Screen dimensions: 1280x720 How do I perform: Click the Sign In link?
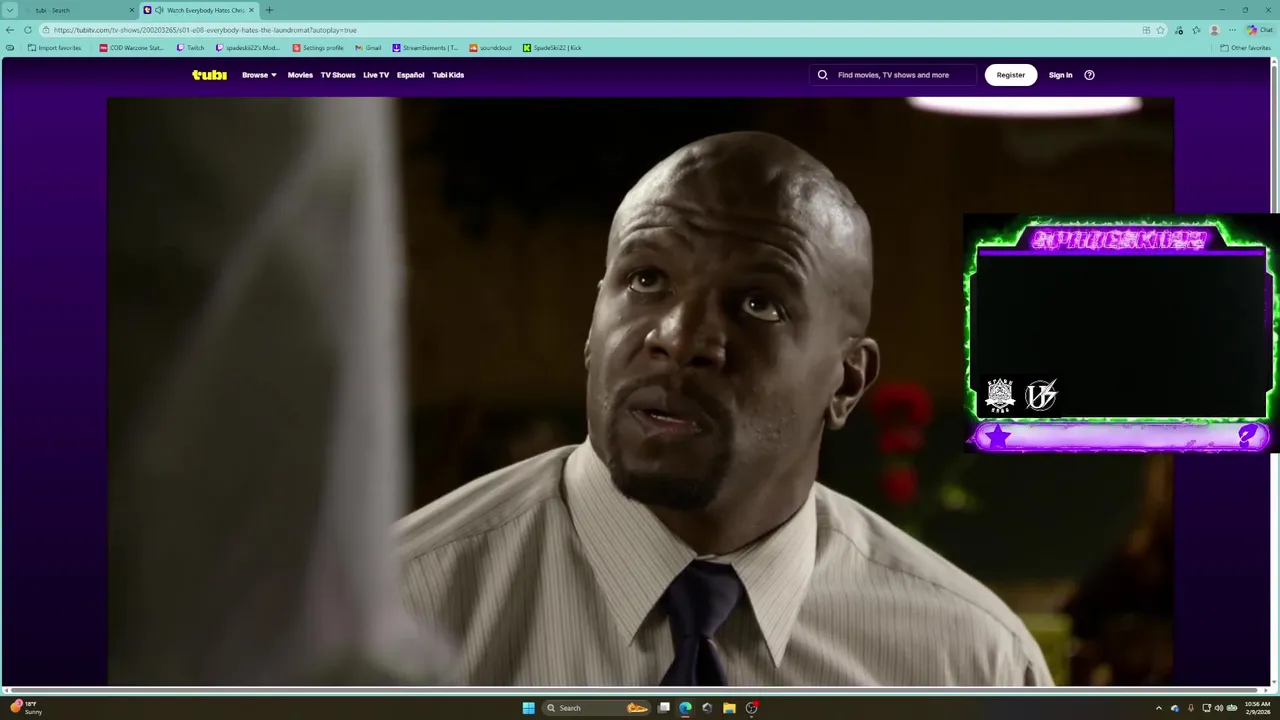click(1060, 75)
